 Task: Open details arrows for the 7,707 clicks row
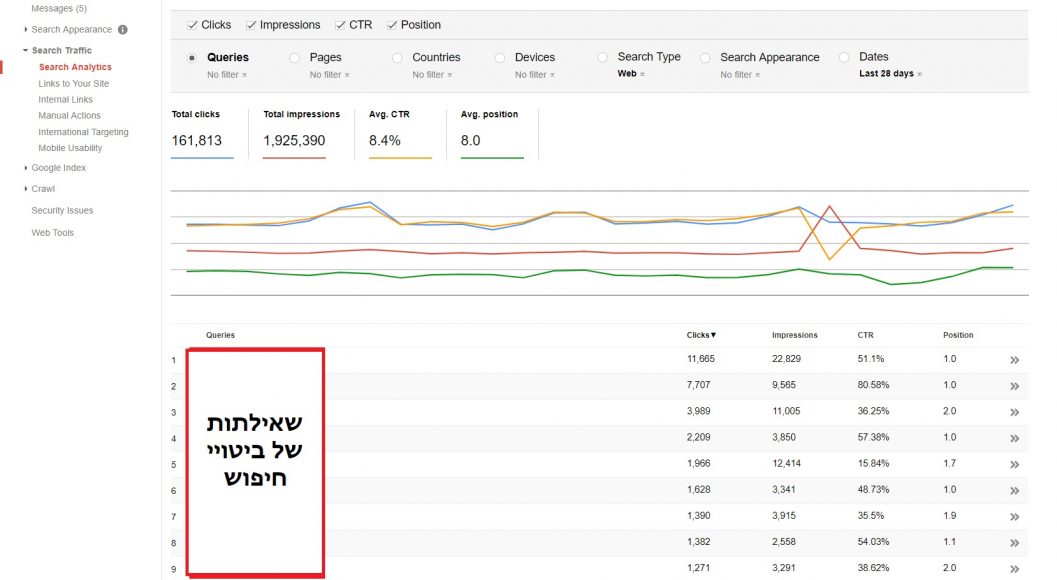pyautogui.click(x=1014, y=386)
